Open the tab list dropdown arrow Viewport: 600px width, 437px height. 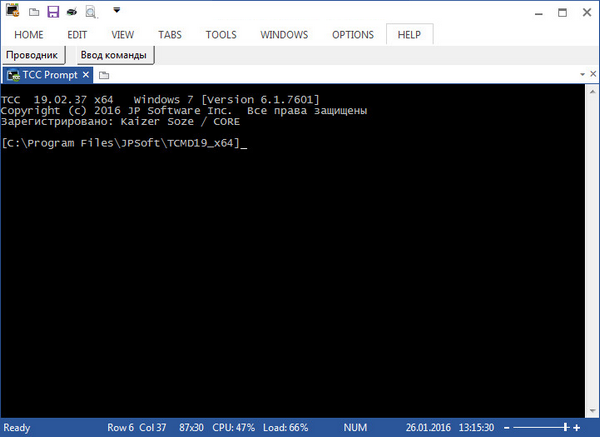(582, 74)
